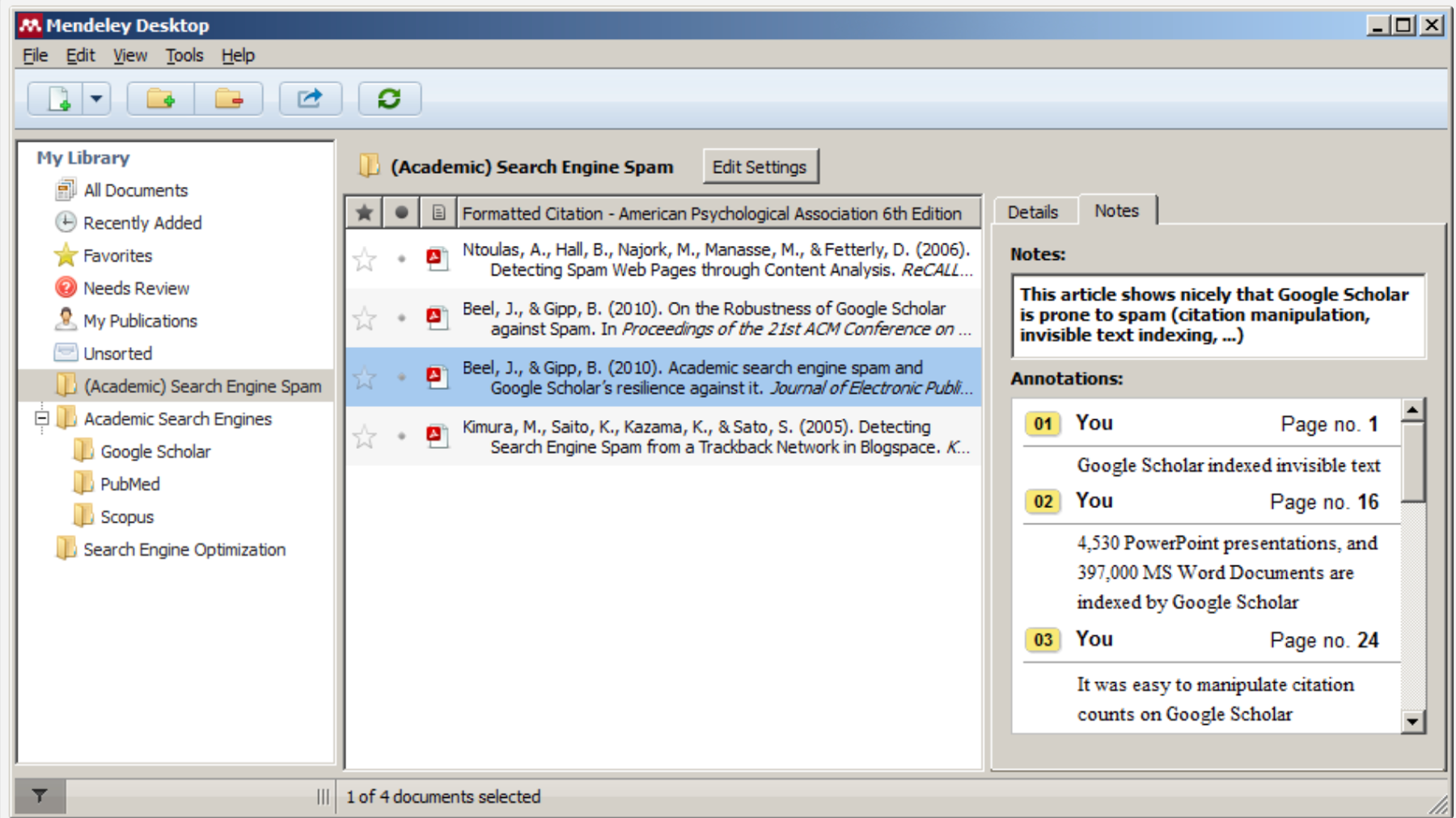This screenshot has height=818, width=1456.
Task: Toggle read status dot for Ntoulas entry
Action: click(x=401, y=259)
